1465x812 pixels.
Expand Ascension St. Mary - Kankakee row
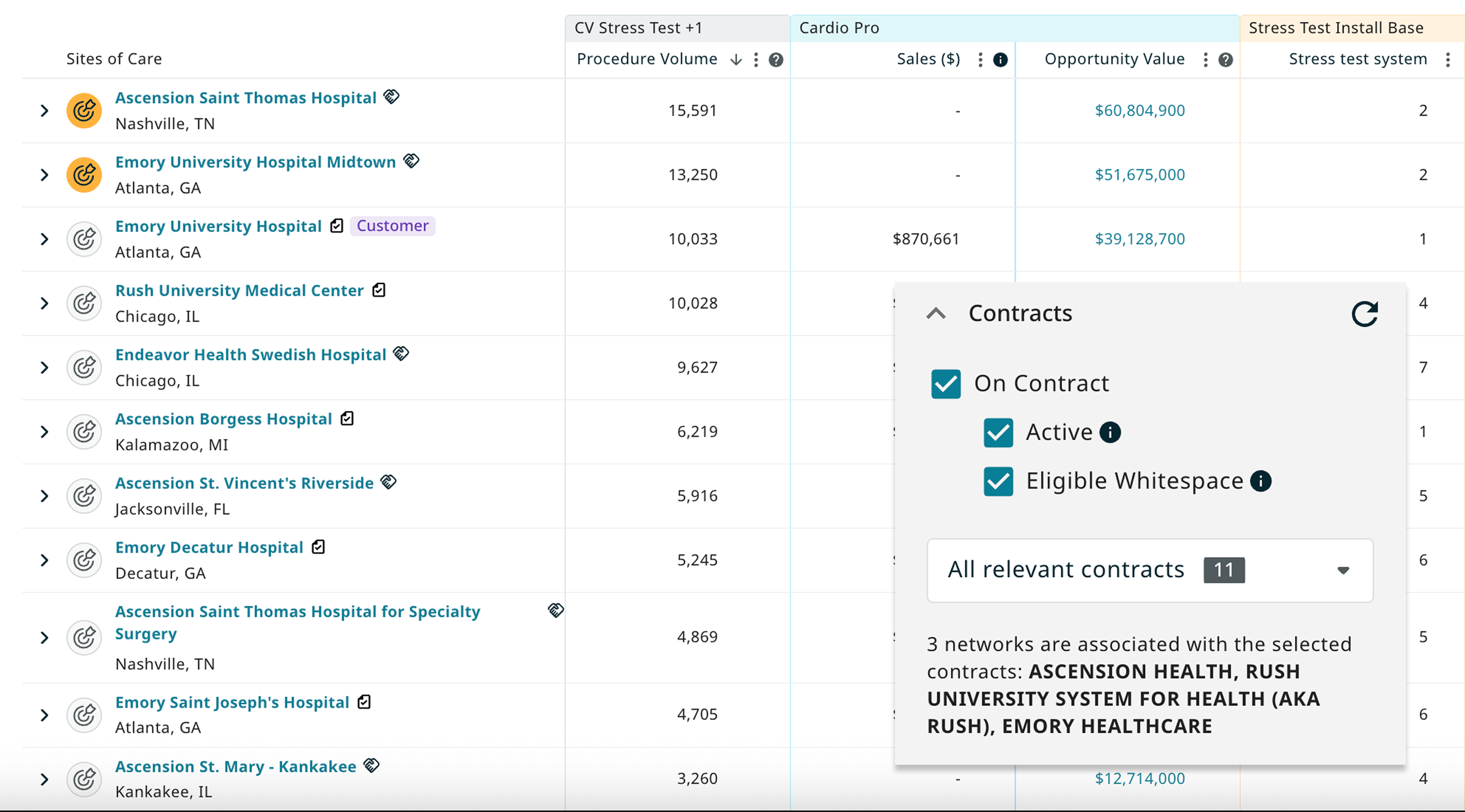(44, 780)
